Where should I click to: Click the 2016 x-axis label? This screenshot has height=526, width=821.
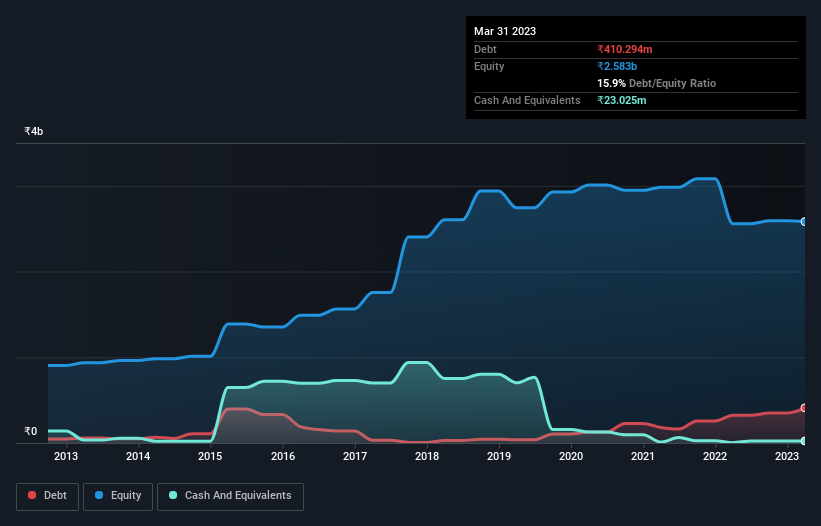(x=283, y=456)
